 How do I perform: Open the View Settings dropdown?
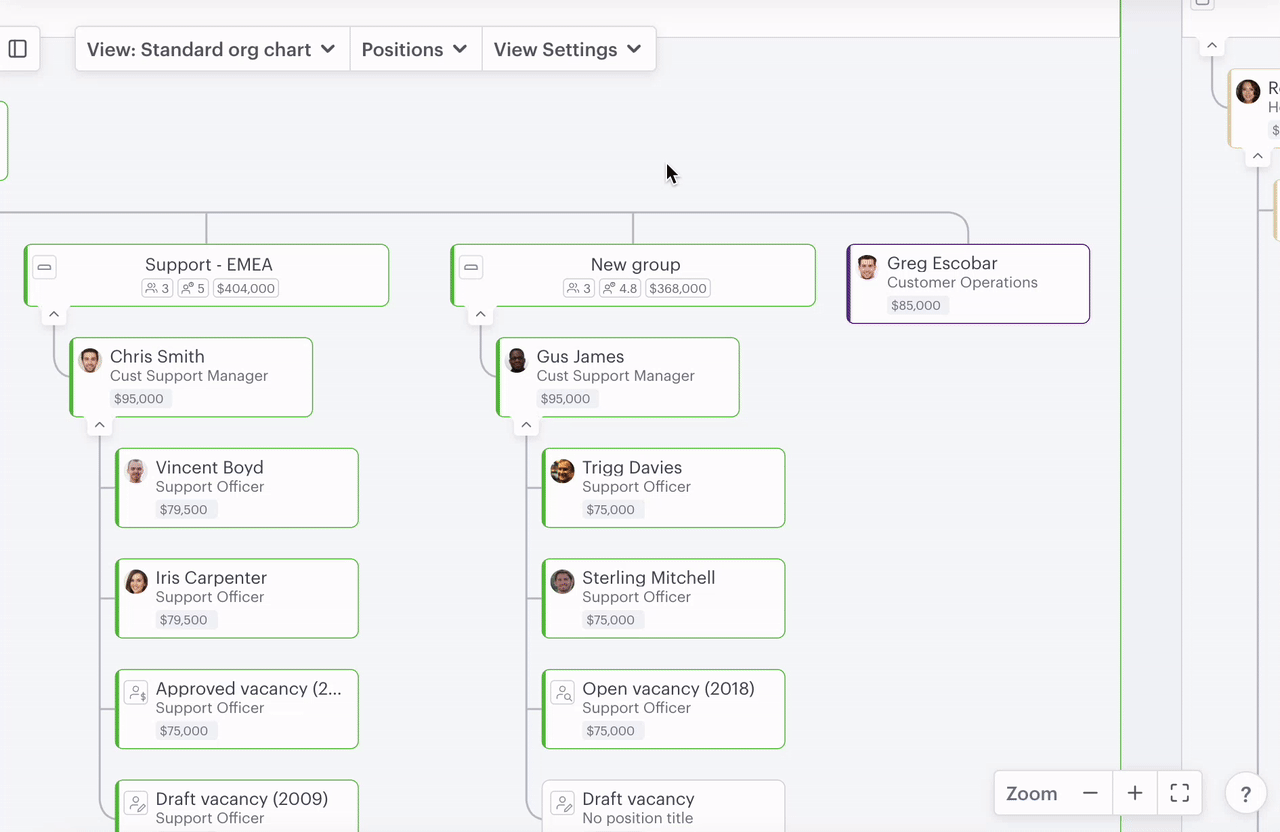[568, 48]
